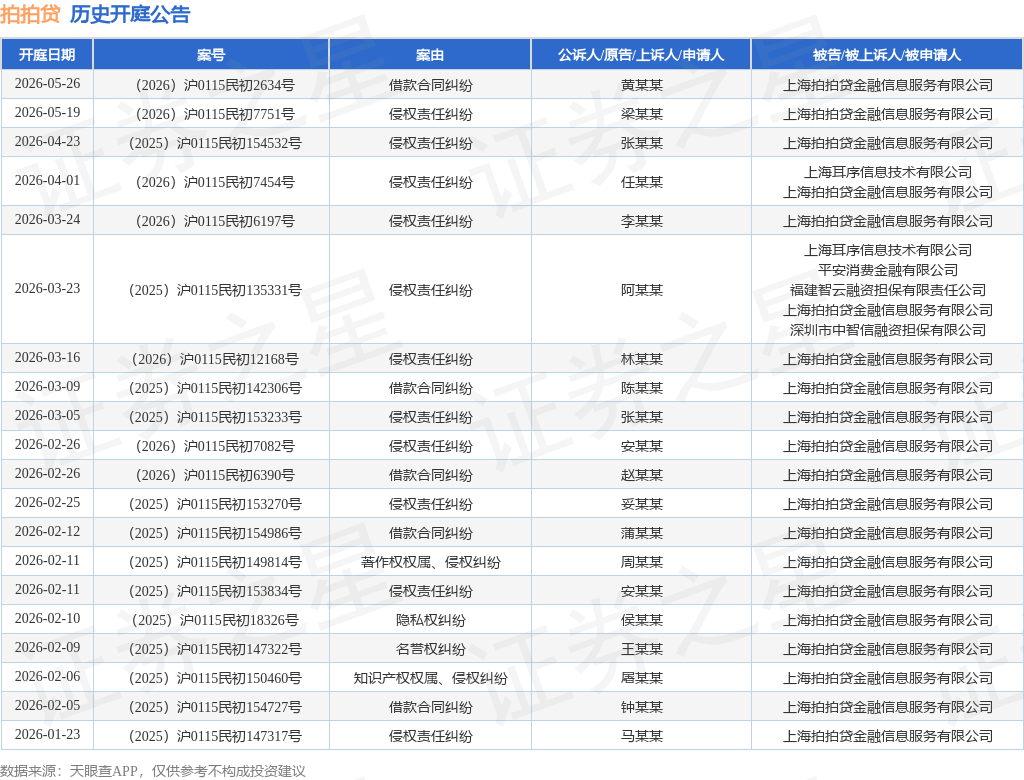
Task: Click case number (2026)沪0115民初7082号
Action: click(215, 446)
